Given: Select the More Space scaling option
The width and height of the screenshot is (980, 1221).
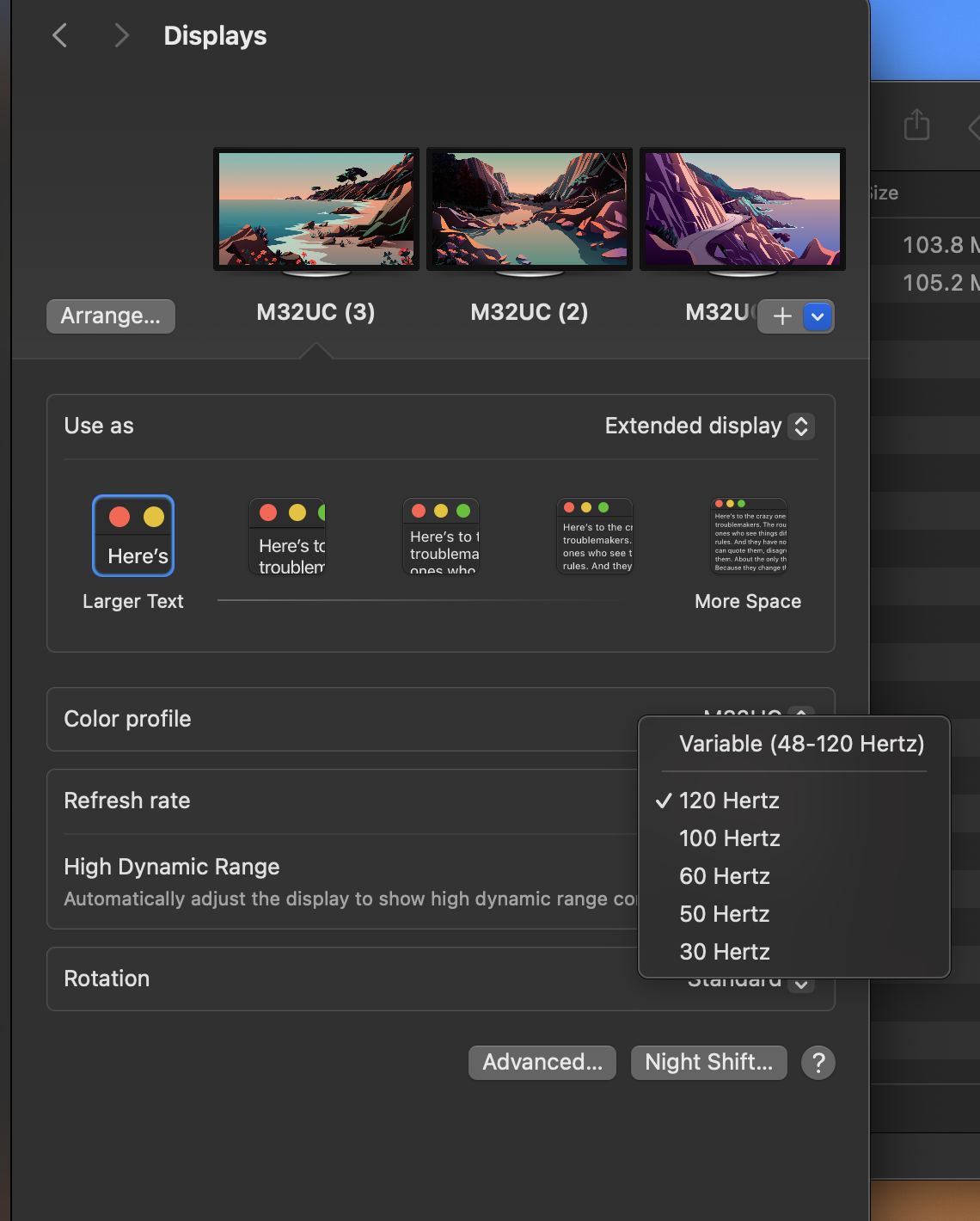Looking at the screenshot, I should coord(748,535).
